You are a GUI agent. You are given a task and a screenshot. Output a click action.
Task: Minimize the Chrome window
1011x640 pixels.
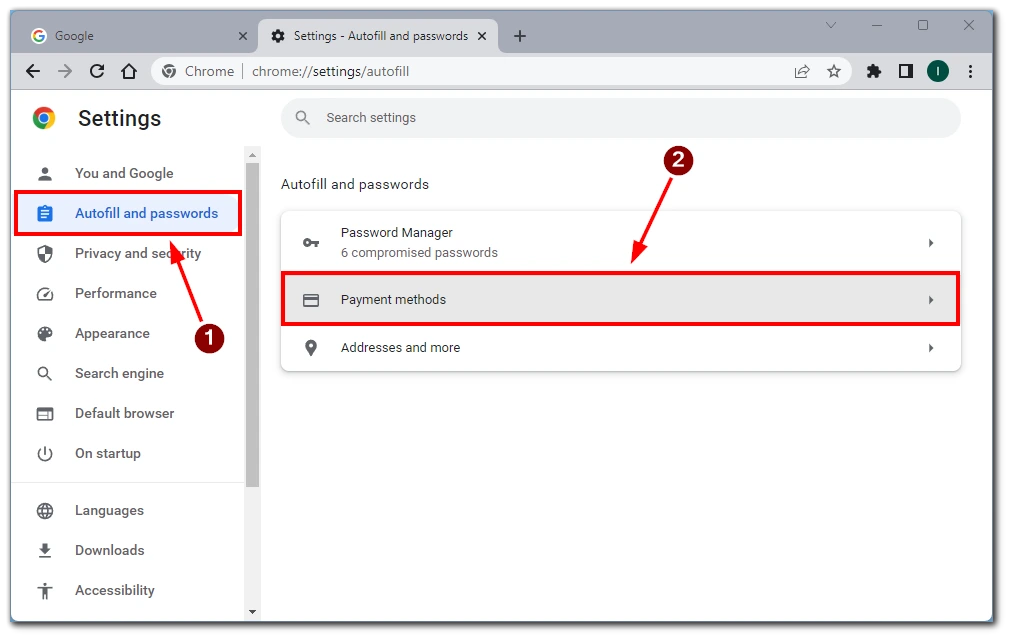point(877,25)
